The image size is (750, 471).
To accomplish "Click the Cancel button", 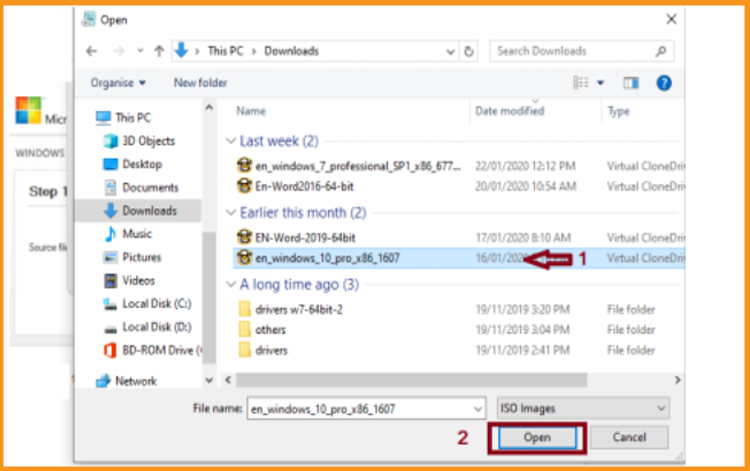I will click(629, 438).
